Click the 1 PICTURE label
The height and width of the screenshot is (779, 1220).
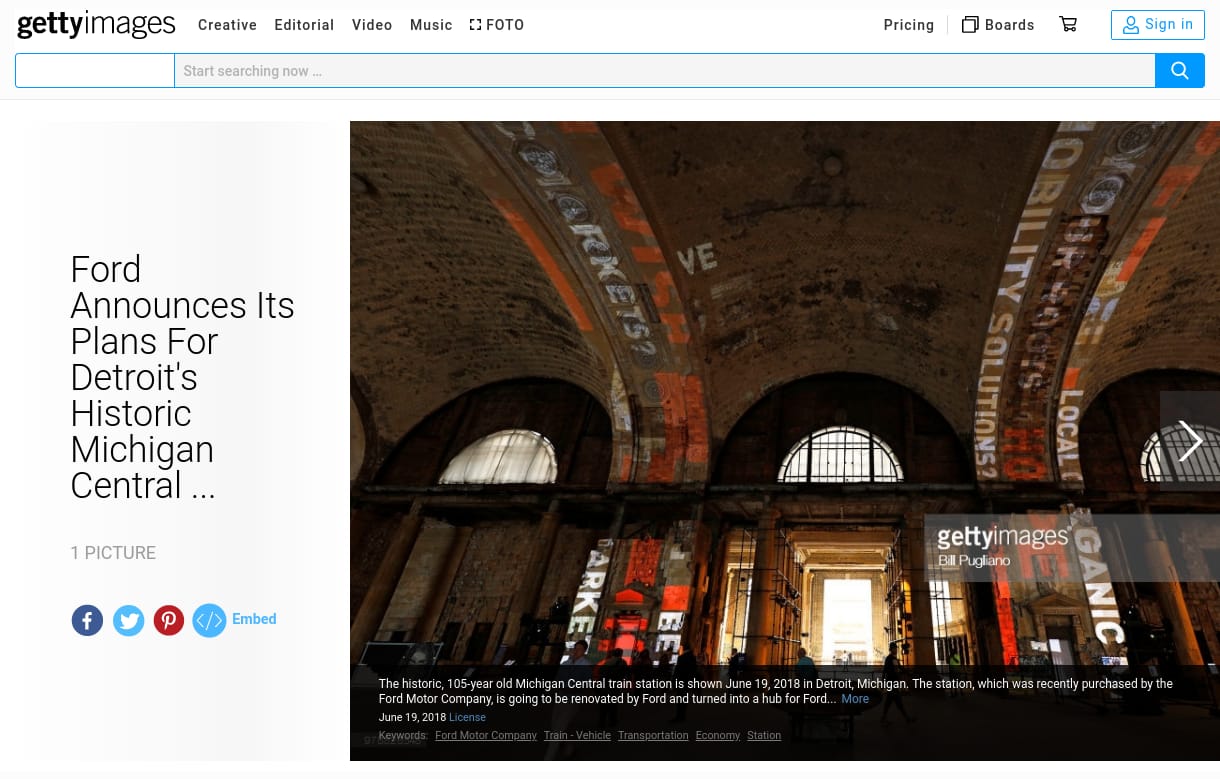113,553
